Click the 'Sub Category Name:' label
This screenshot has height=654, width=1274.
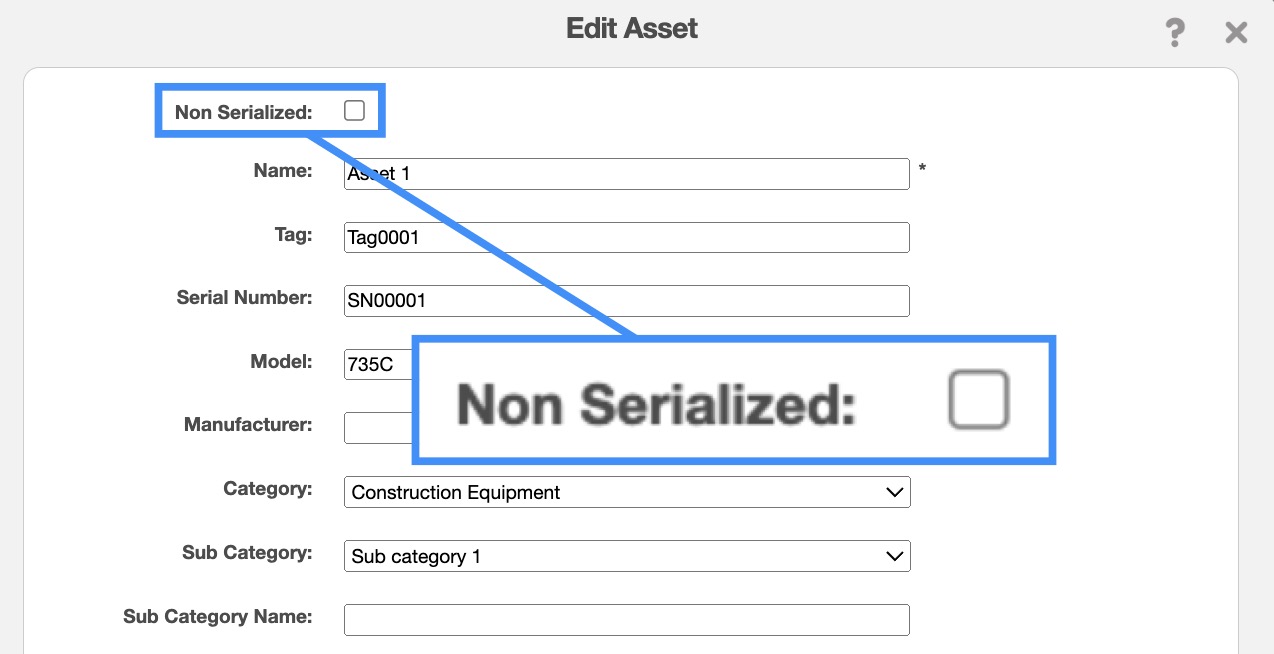point(217,616)
